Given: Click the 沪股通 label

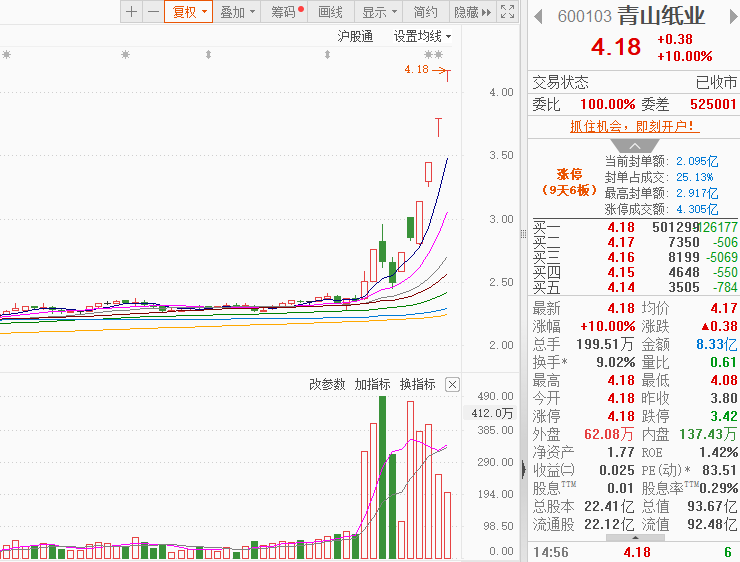Looking at the screenshot, I should 355,36.
